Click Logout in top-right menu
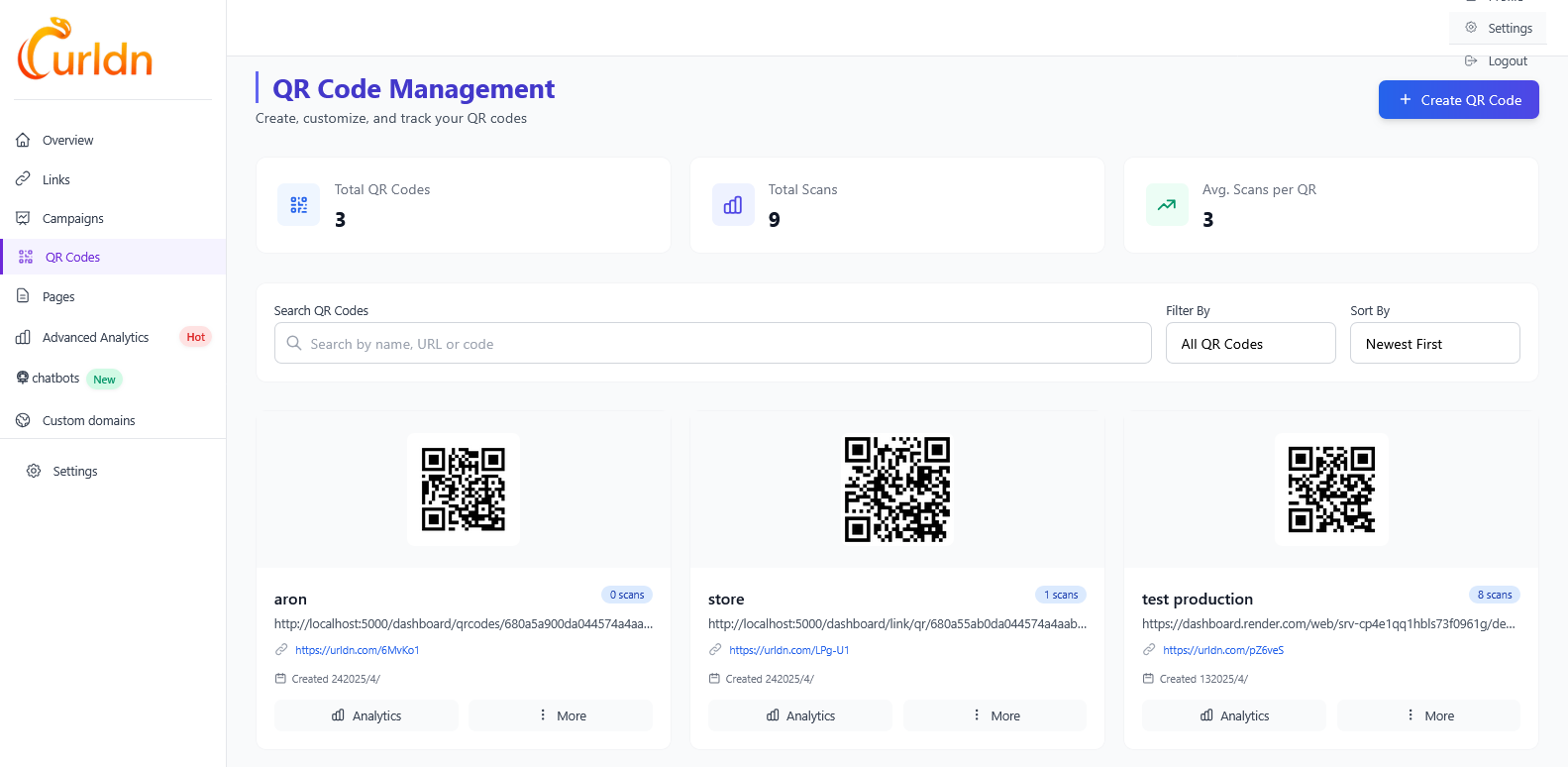The width and height of the screenshot is (1568, 767). click(x=1498, y=60)
